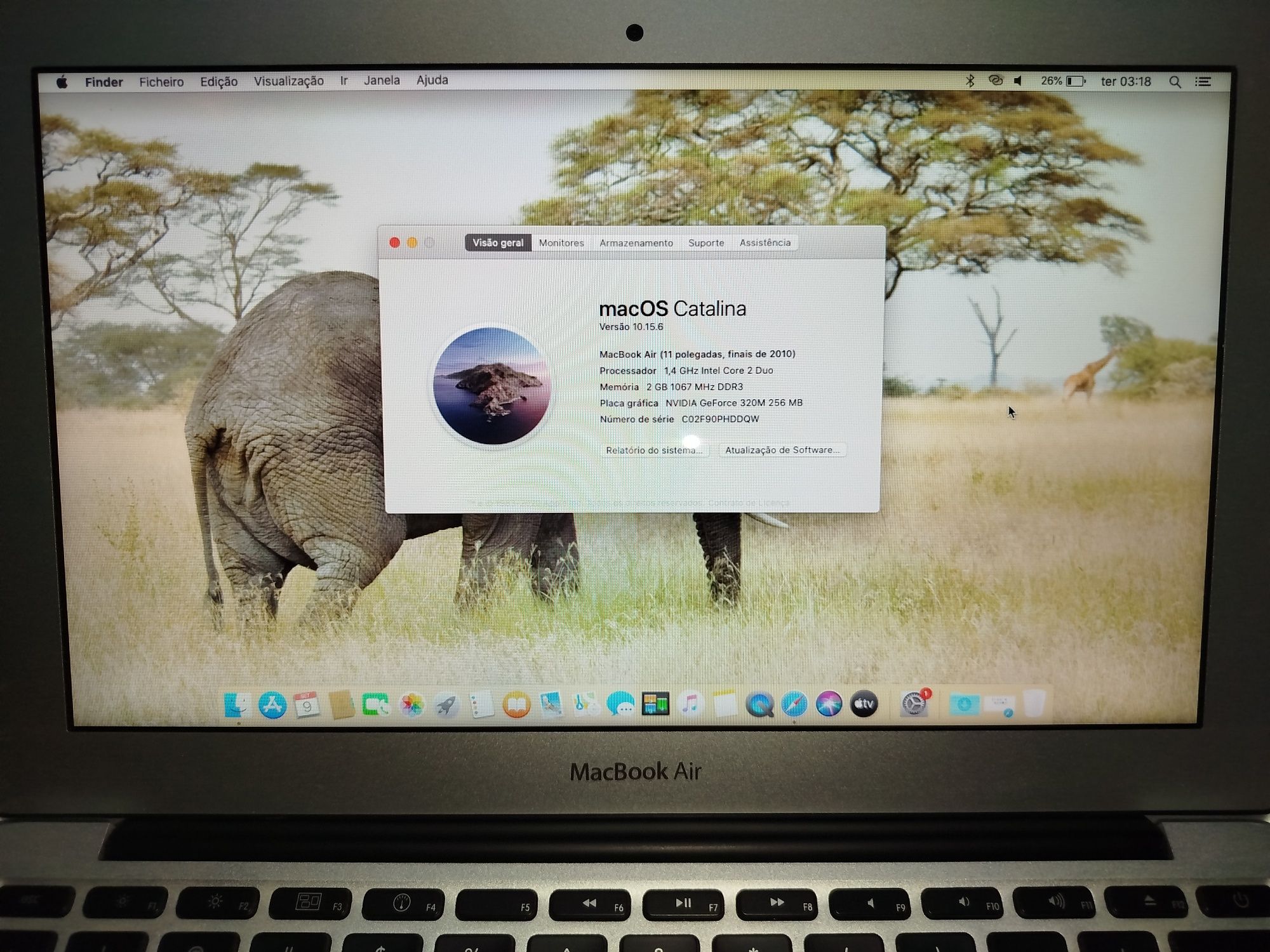Open Notes from the dock
1270x952 pixels.
(725, 704)
